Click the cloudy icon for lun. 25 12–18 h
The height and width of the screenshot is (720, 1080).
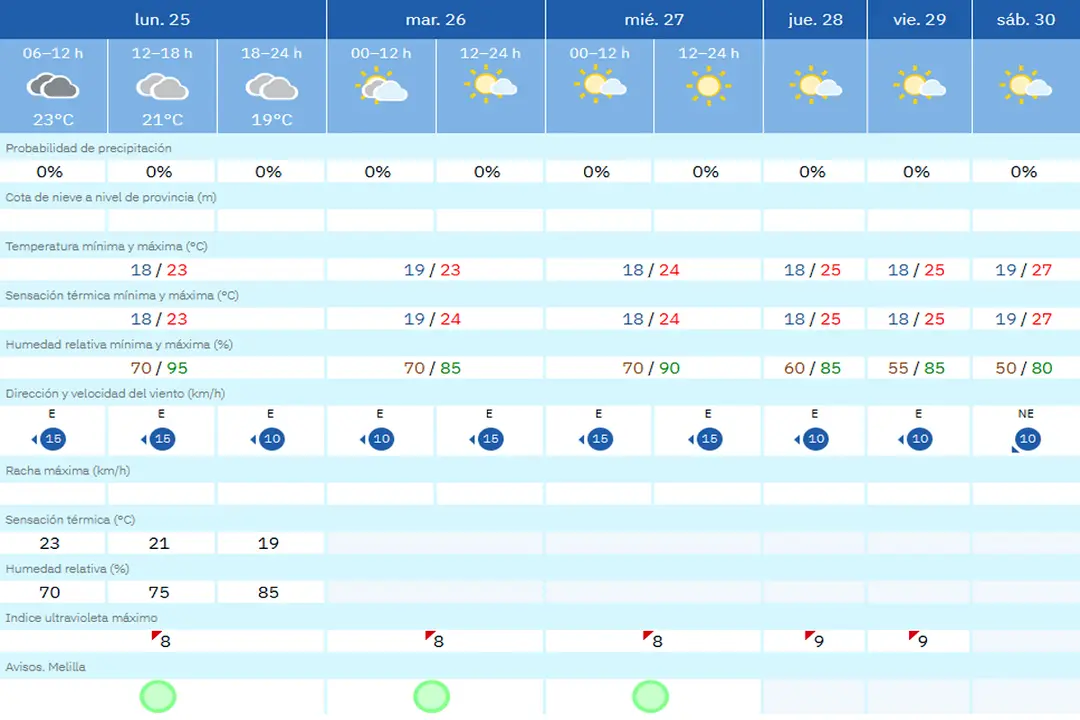(162, 86)
